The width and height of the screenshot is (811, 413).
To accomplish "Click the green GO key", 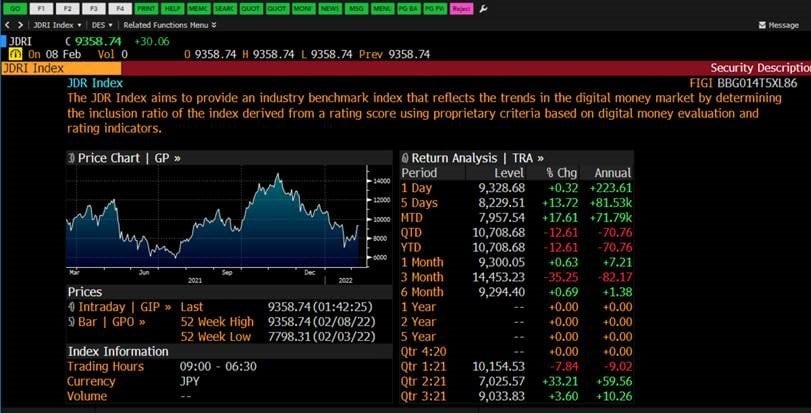I will pyautogui.click(x=14, y=9).
